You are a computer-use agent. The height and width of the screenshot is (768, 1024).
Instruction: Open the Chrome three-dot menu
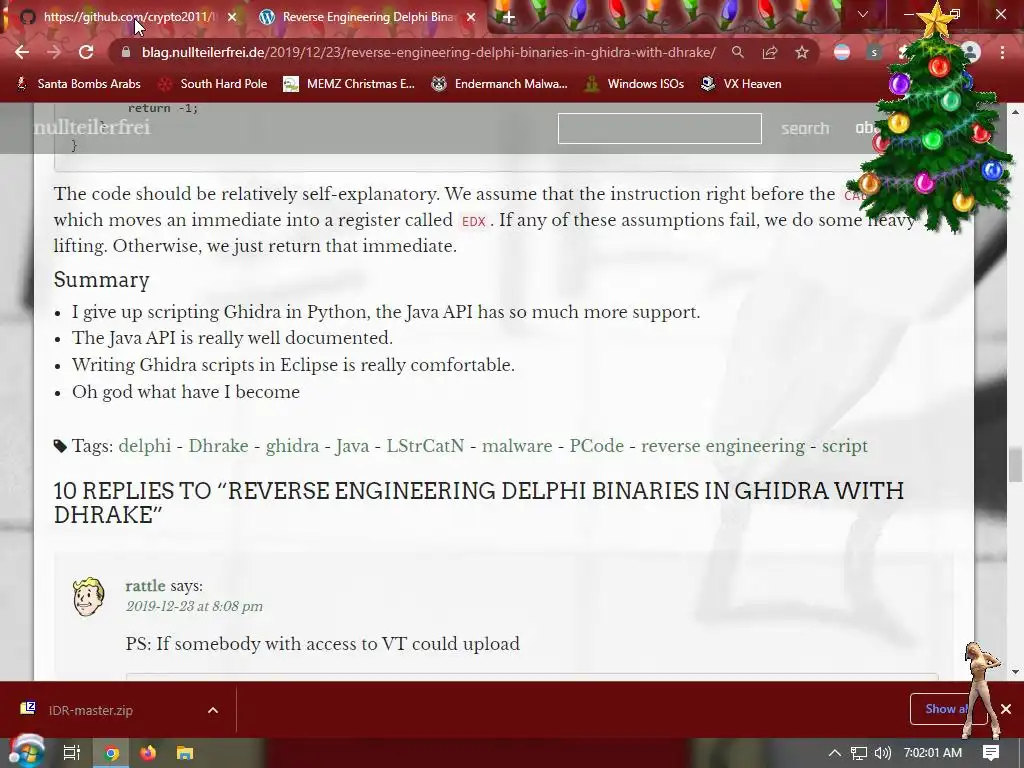point(1002,52)
